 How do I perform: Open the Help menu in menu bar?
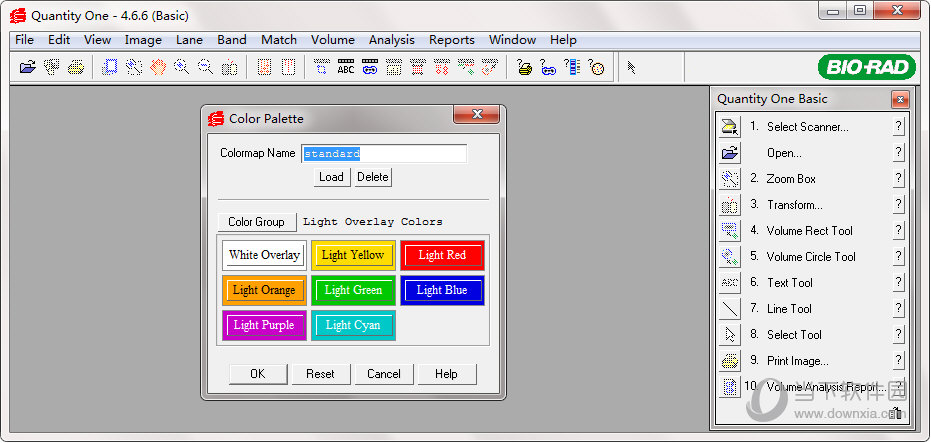(x=563, y=40)
